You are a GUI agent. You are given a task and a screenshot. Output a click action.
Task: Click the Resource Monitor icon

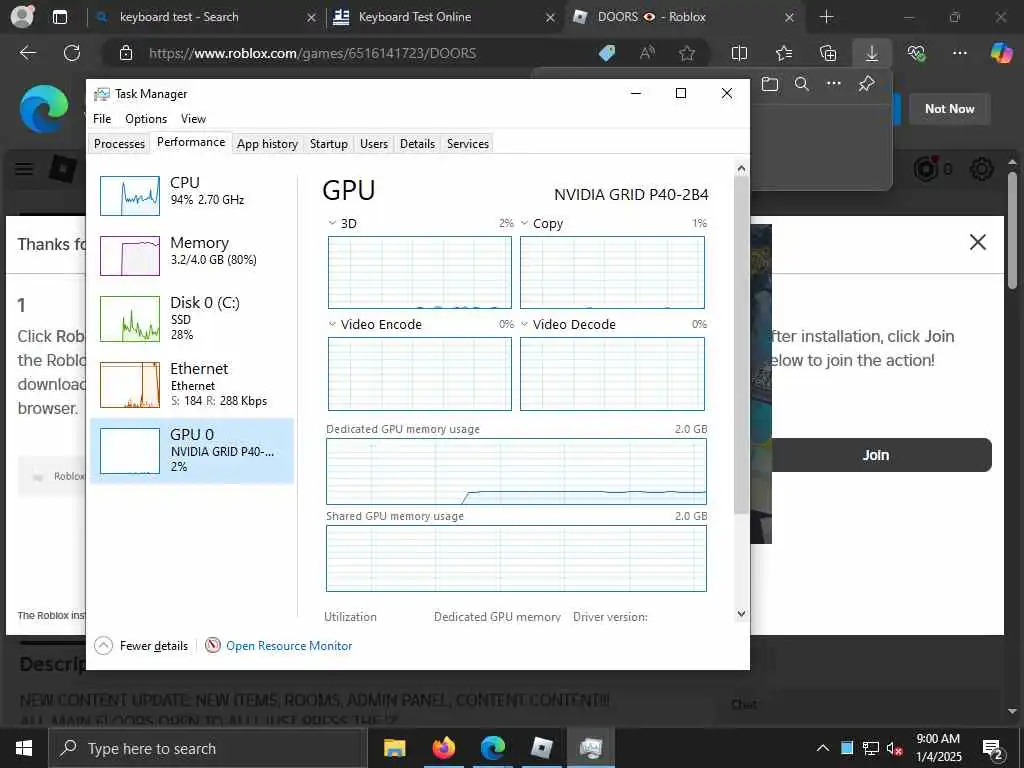[x=213, y=645]
